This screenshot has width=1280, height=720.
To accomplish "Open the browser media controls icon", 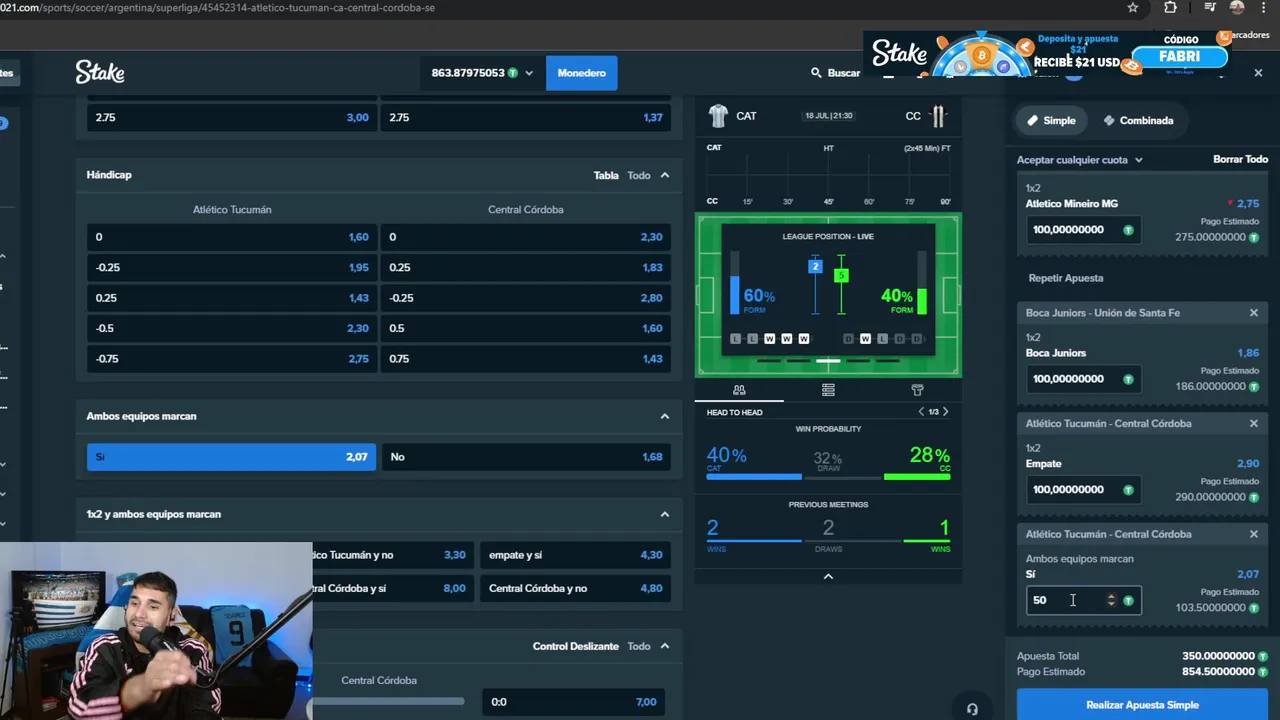I will (x=1210, y=7).
